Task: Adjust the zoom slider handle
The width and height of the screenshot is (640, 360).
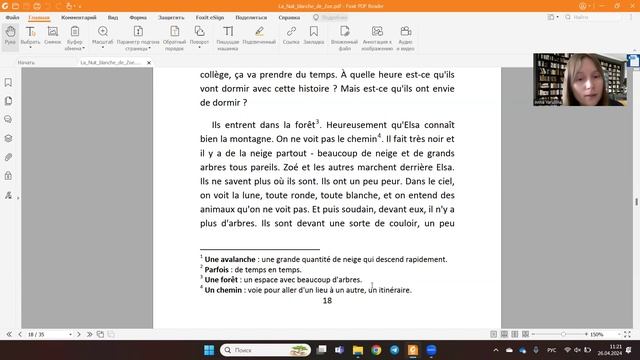Action: pos(563,334)
